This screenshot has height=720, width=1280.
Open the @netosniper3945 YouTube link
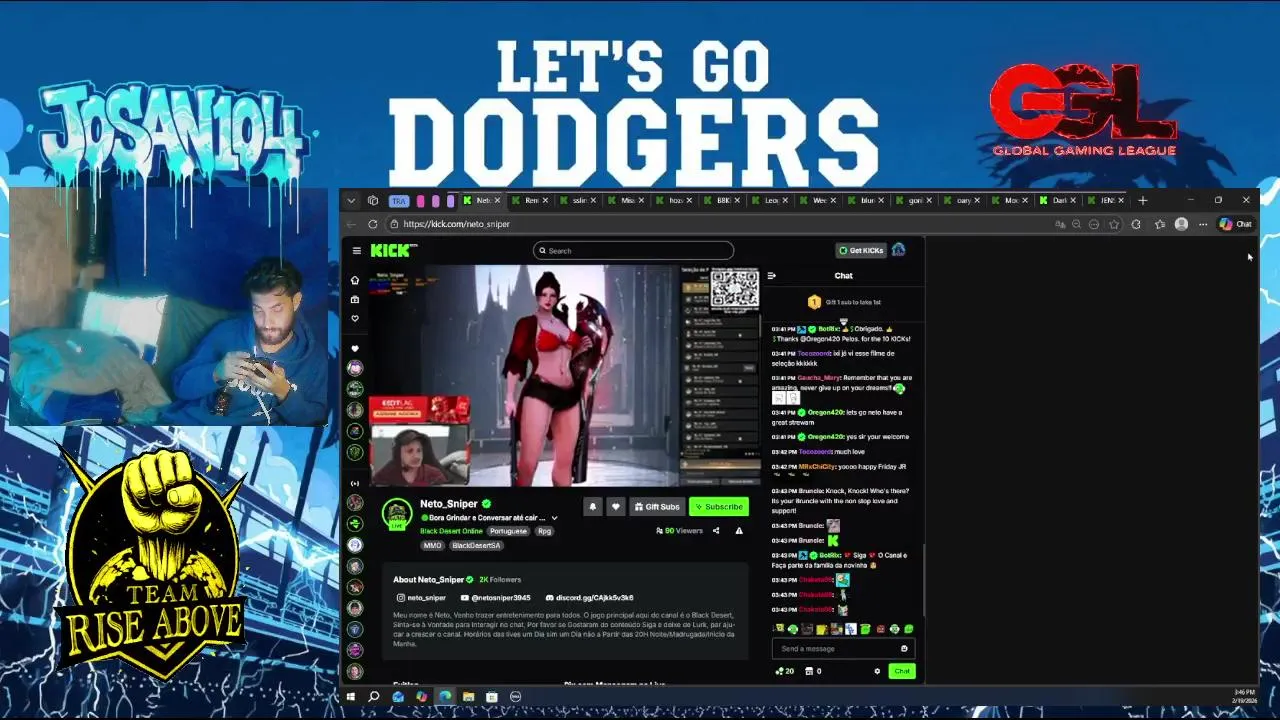tap(496, 598)
